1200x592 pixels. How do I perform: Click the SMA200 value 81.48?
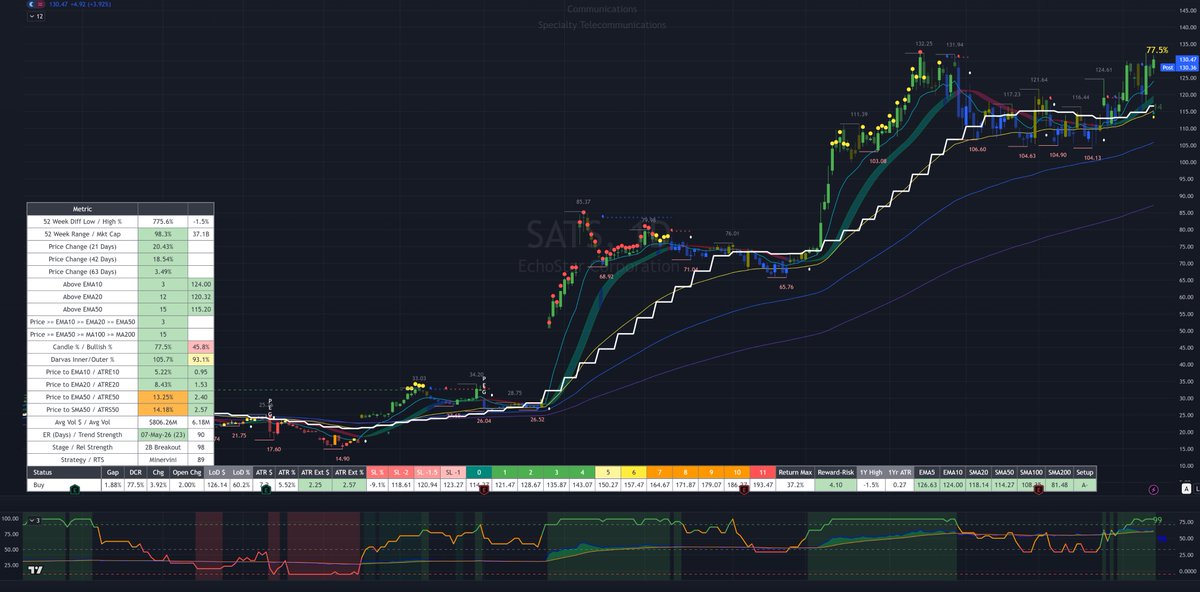point(1057,484)
